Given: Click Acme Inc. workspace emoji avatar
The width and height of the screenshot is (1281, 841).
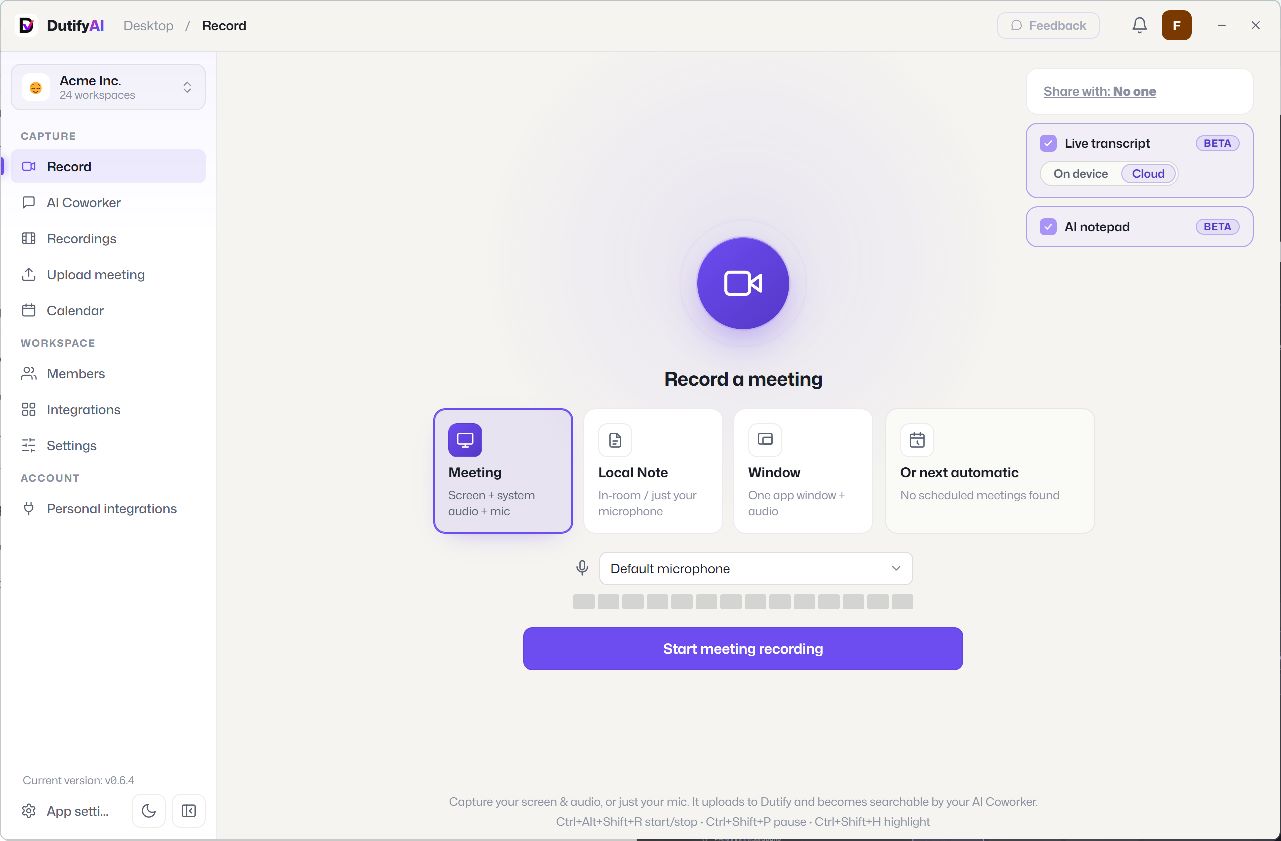Looking at the screenshot, I should [36, 87].
